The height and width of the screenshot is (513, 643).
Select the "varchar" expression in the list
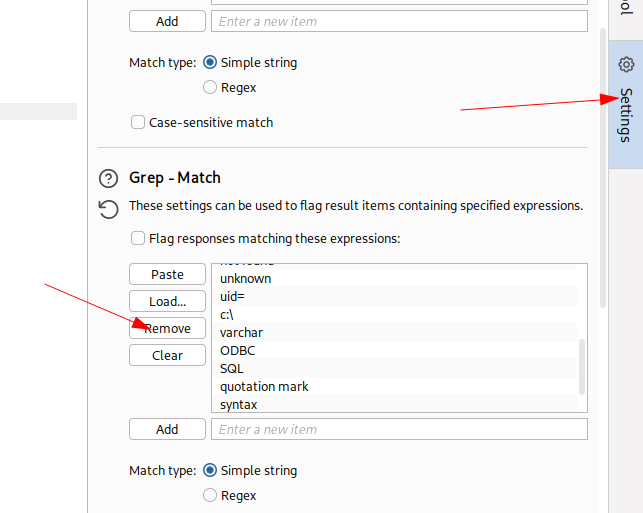coord(241,332)
